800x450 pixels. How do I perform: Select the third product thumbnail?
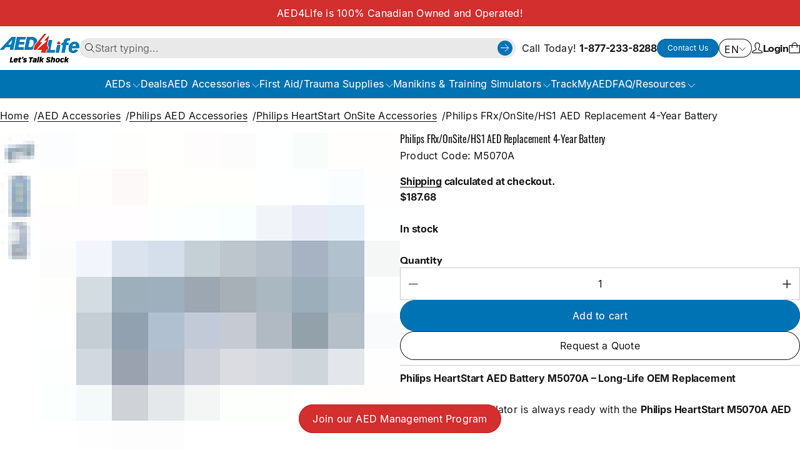[19, 240]
